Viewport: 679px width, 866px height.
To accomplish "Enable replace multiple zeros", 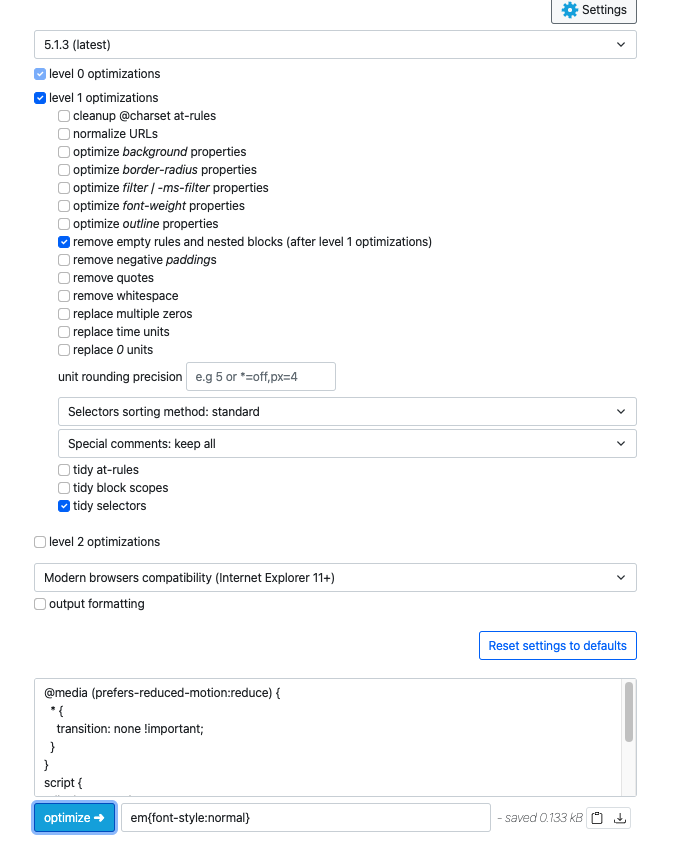I will tap(63, 313).
